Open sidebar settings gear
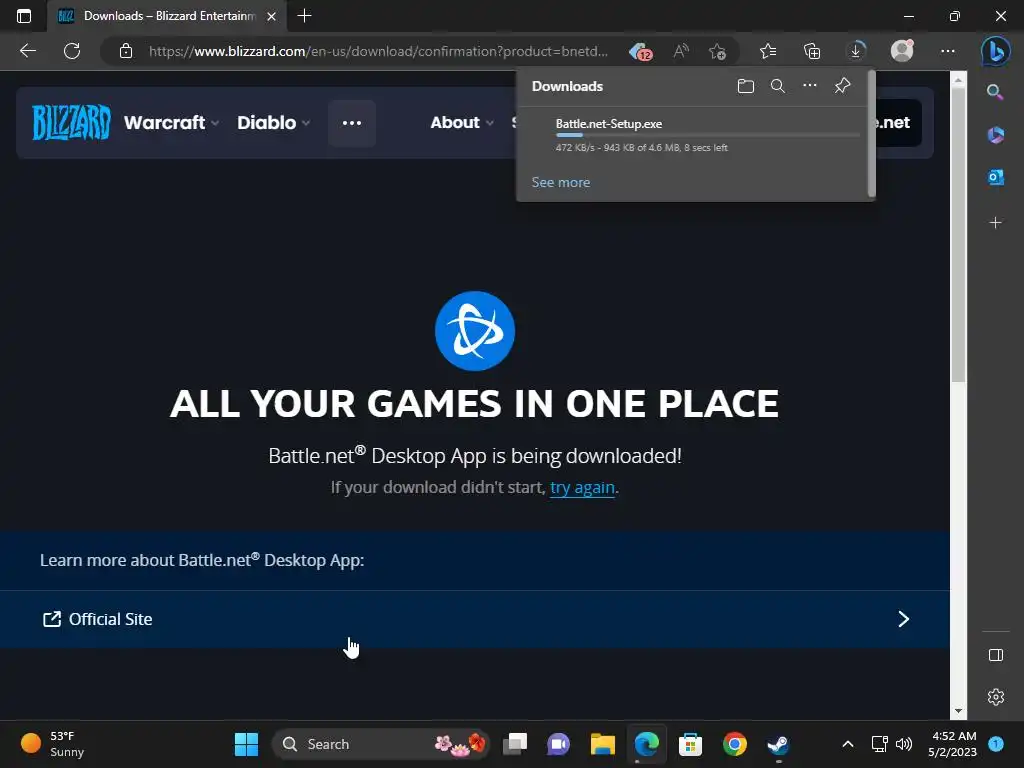Screen dimensions: 1024x768 click(x=996, y=697)
